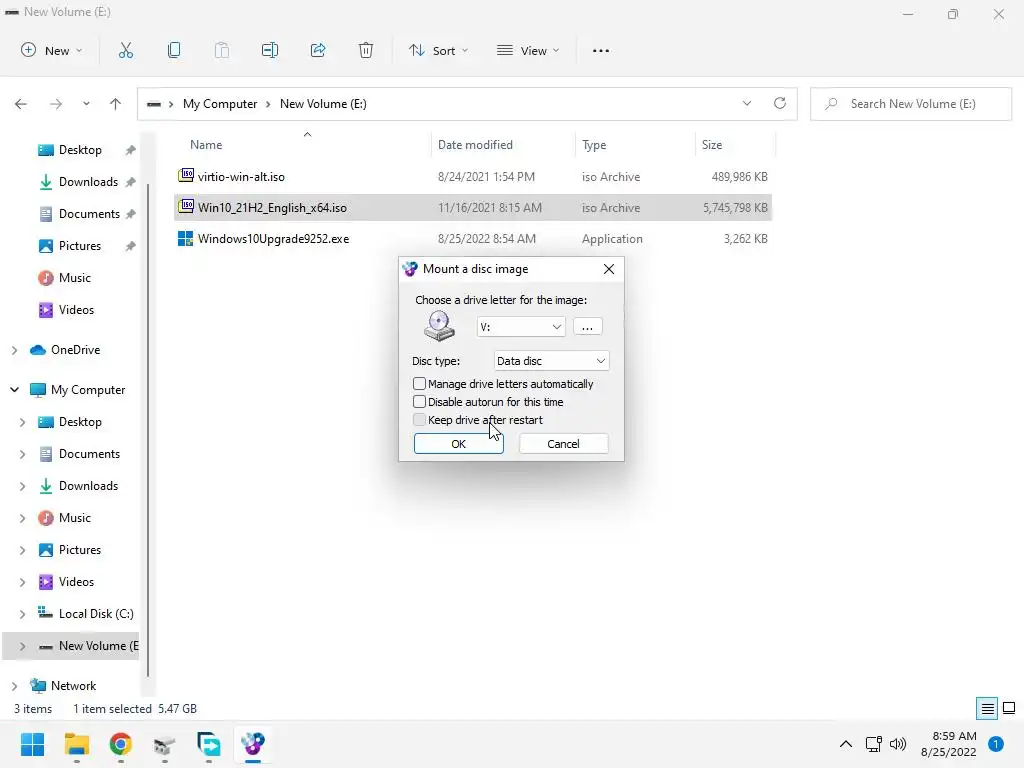Sort by the Name column header
This screenshot has width=1024, height=768.
[206, 145]
